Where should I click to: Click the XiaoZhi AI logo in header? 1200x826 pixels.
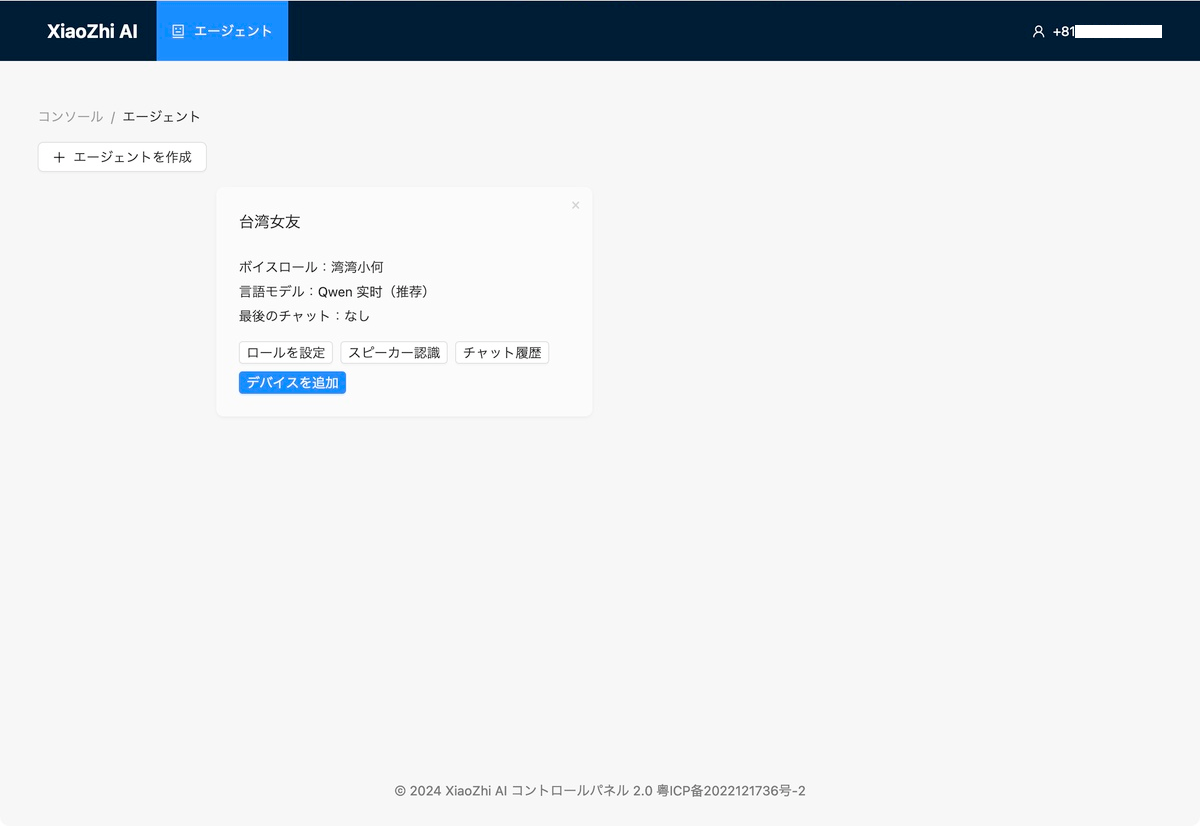[x=92, y=31]
